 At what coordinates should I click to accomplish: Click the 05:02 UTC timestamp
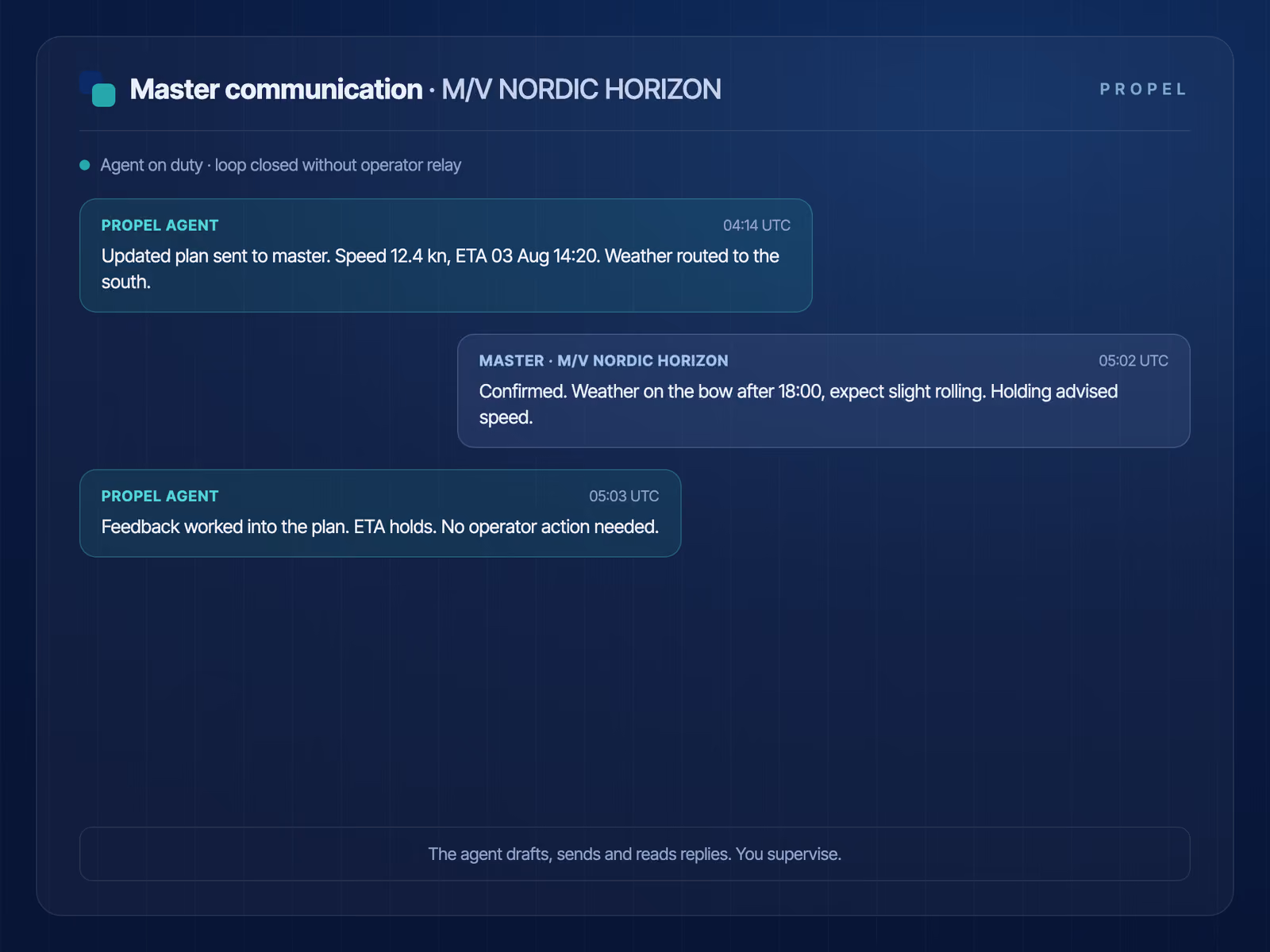[1133, 361]
